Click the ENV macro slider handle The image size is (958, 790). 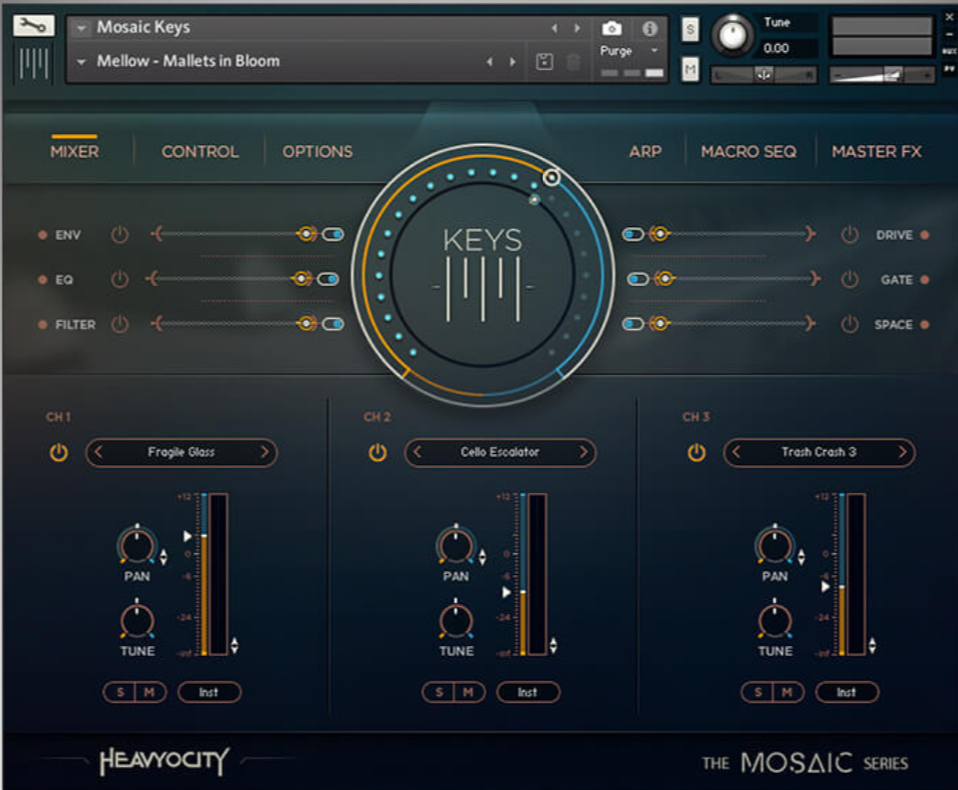pyautogui.click(x=306, y=234)
